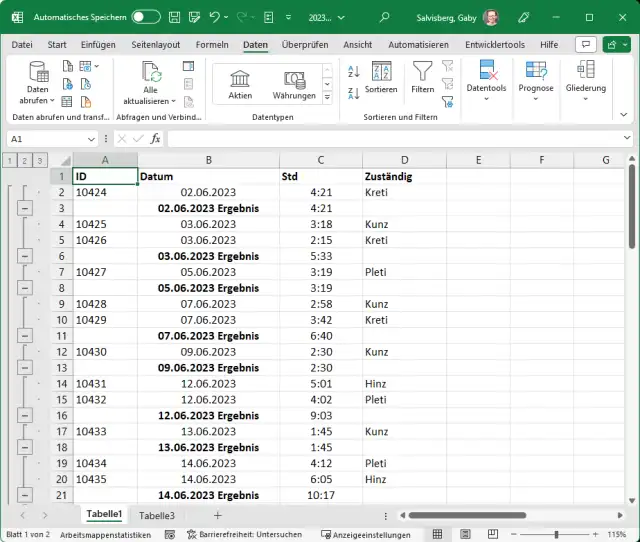The height and width of the screenshot is (542, 640).
Task: Click the Filtern funnel icon
Action: point(423,71)
